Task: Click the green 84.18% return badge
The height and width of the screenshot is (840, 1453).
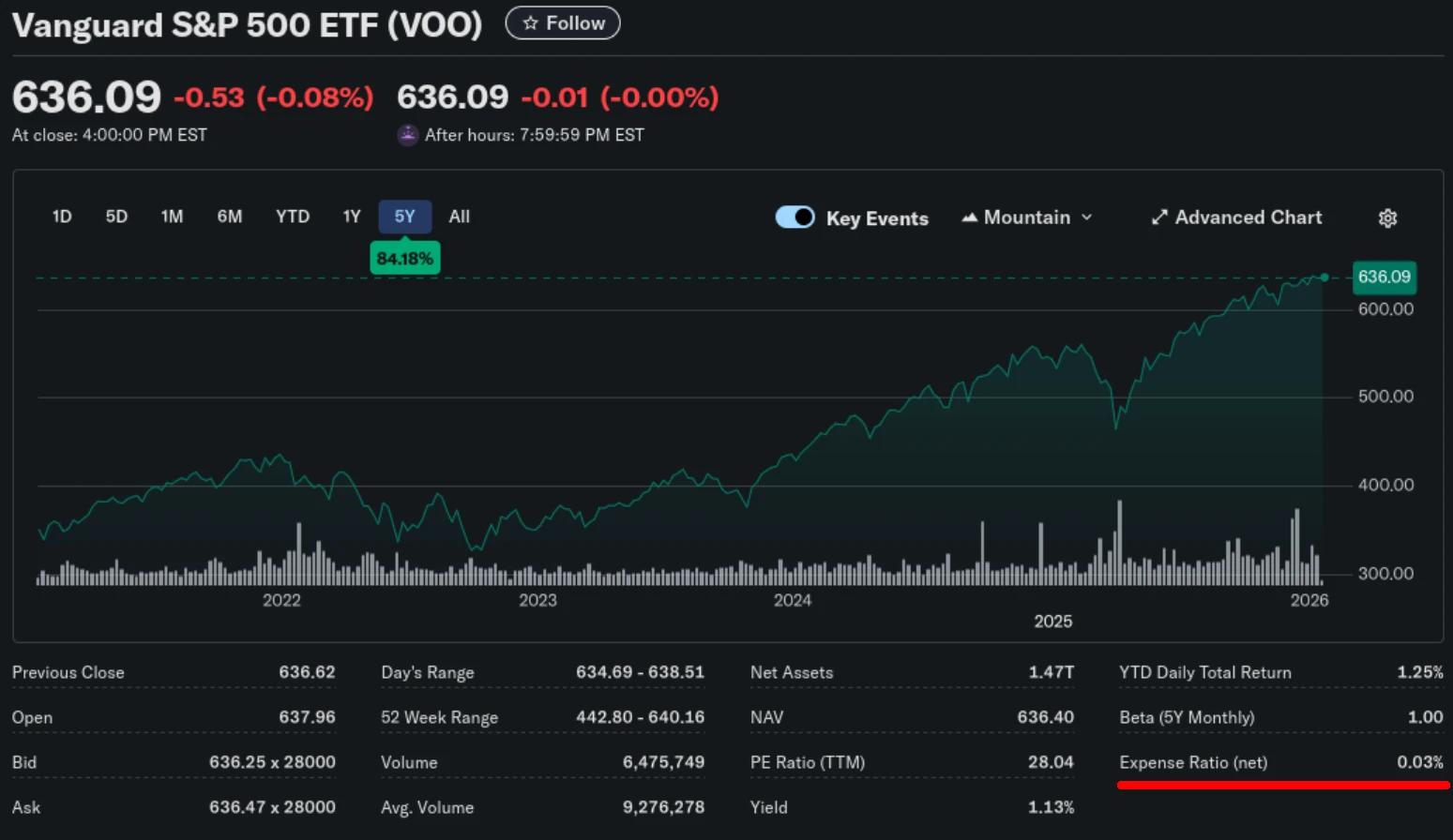Action: tap(404, 257)
